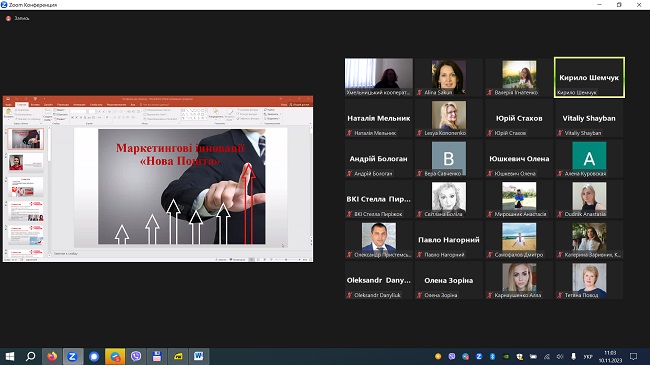Open the floppy-disk app in taskbar
This screenshot has height=365, width=650.
[x=157, y=356]
